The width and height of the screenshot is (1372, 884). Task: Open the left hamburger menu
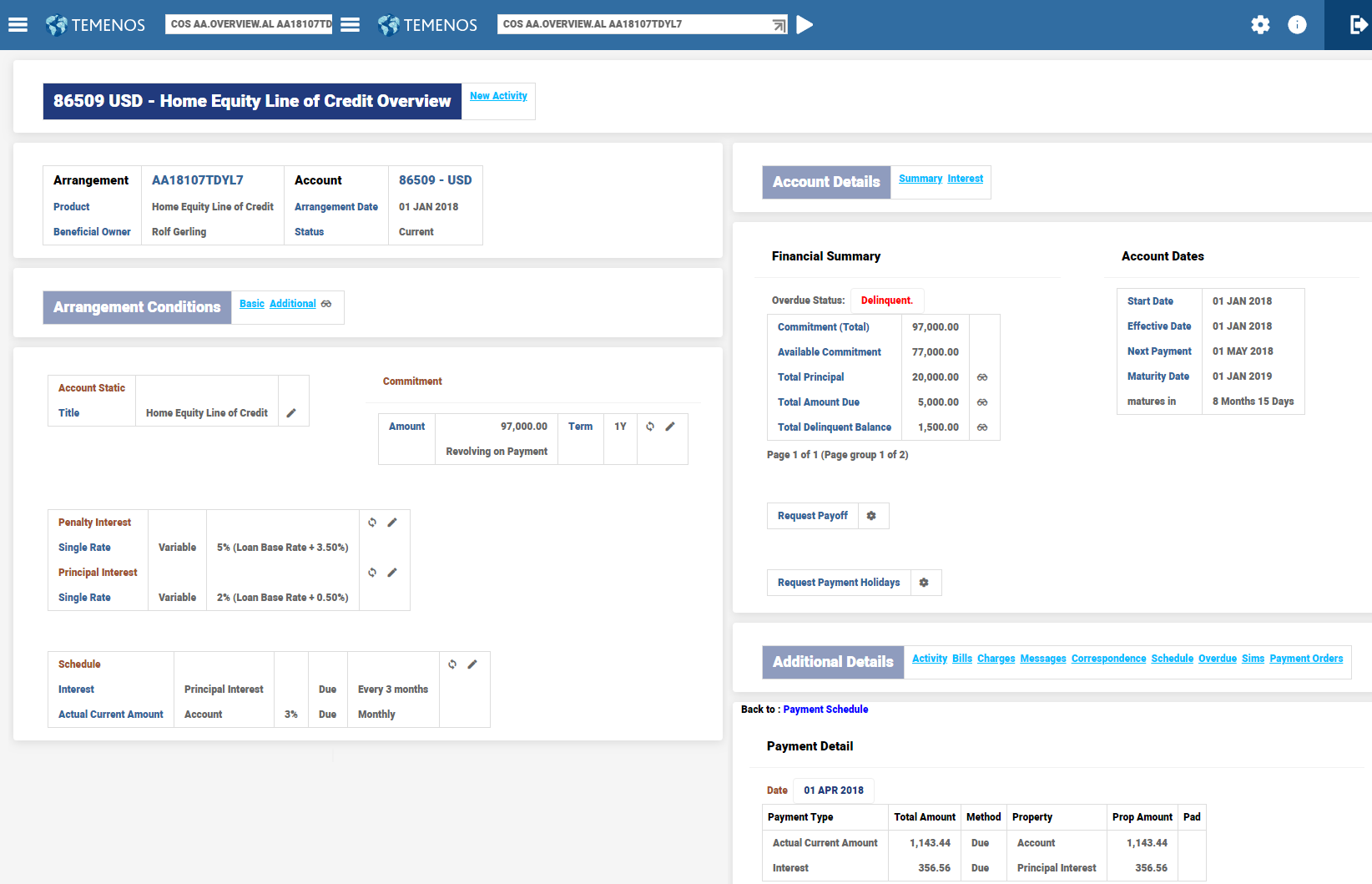tap(18, 25)
